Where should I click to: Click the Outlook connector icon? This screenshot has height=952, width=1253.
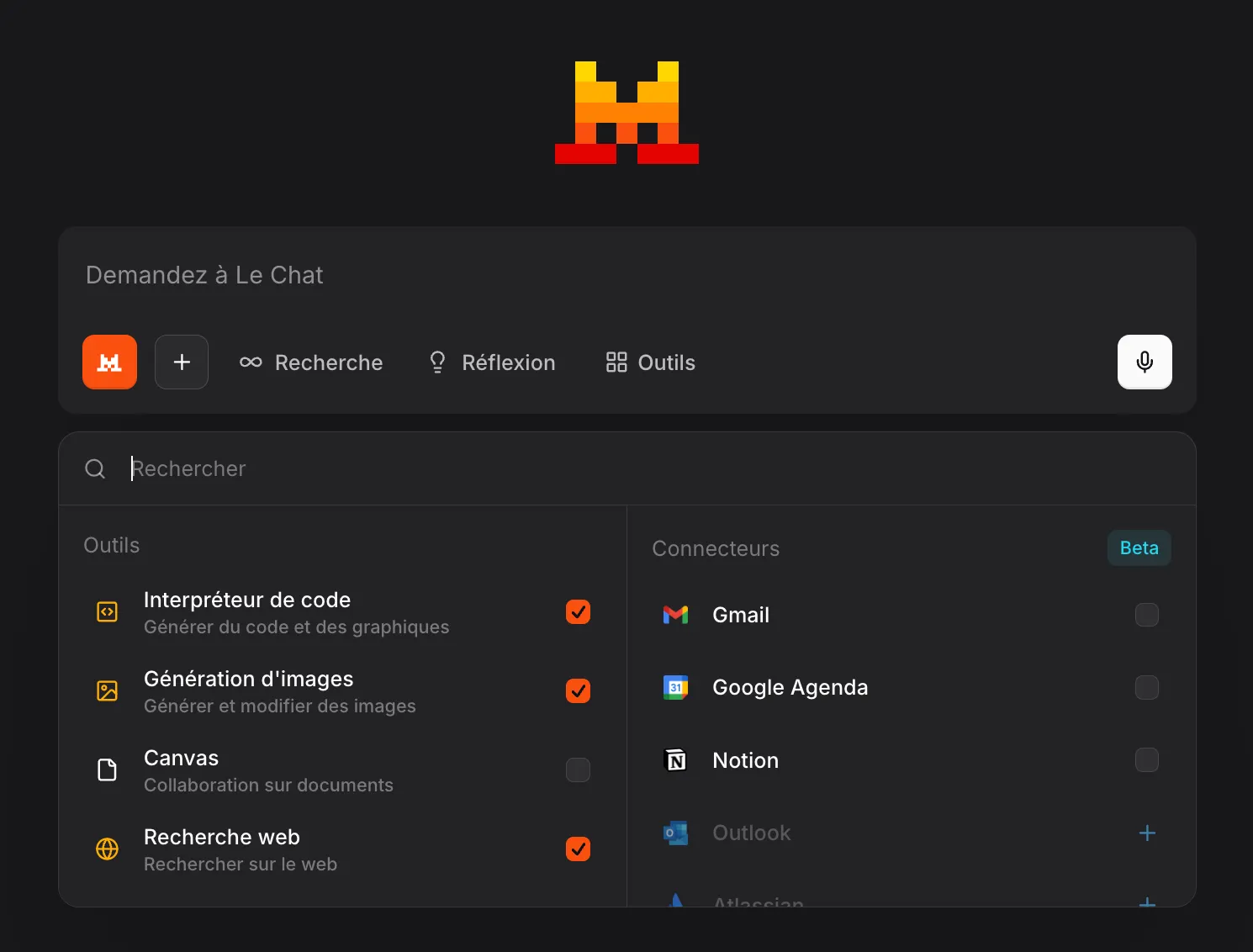coord(675,833)
